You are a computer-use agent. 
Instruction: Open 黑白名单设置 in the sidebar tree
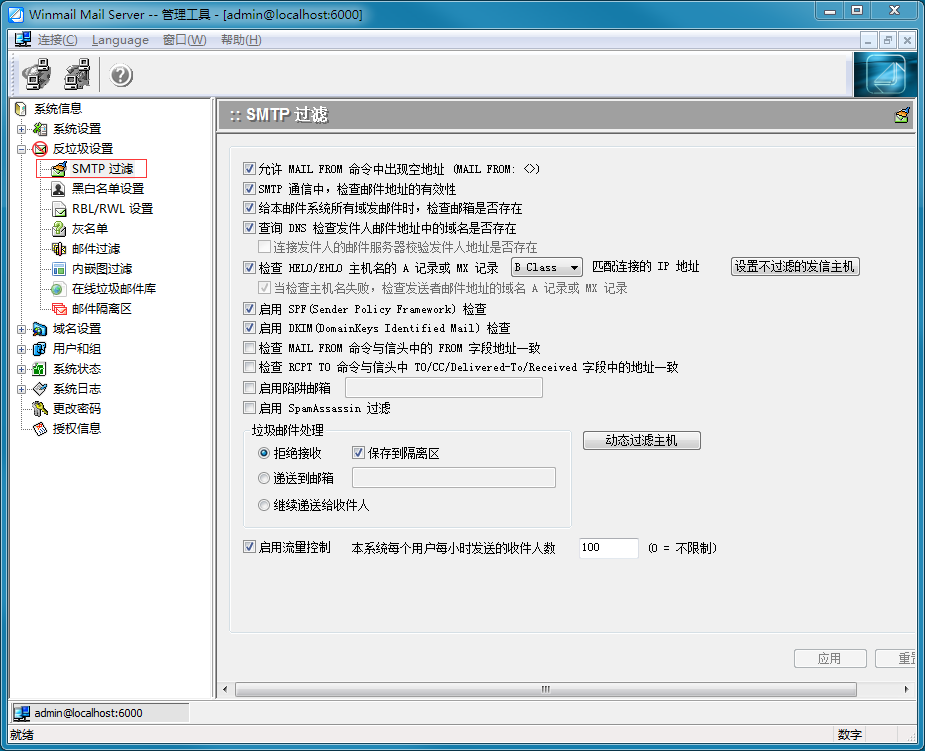(107, 189)
